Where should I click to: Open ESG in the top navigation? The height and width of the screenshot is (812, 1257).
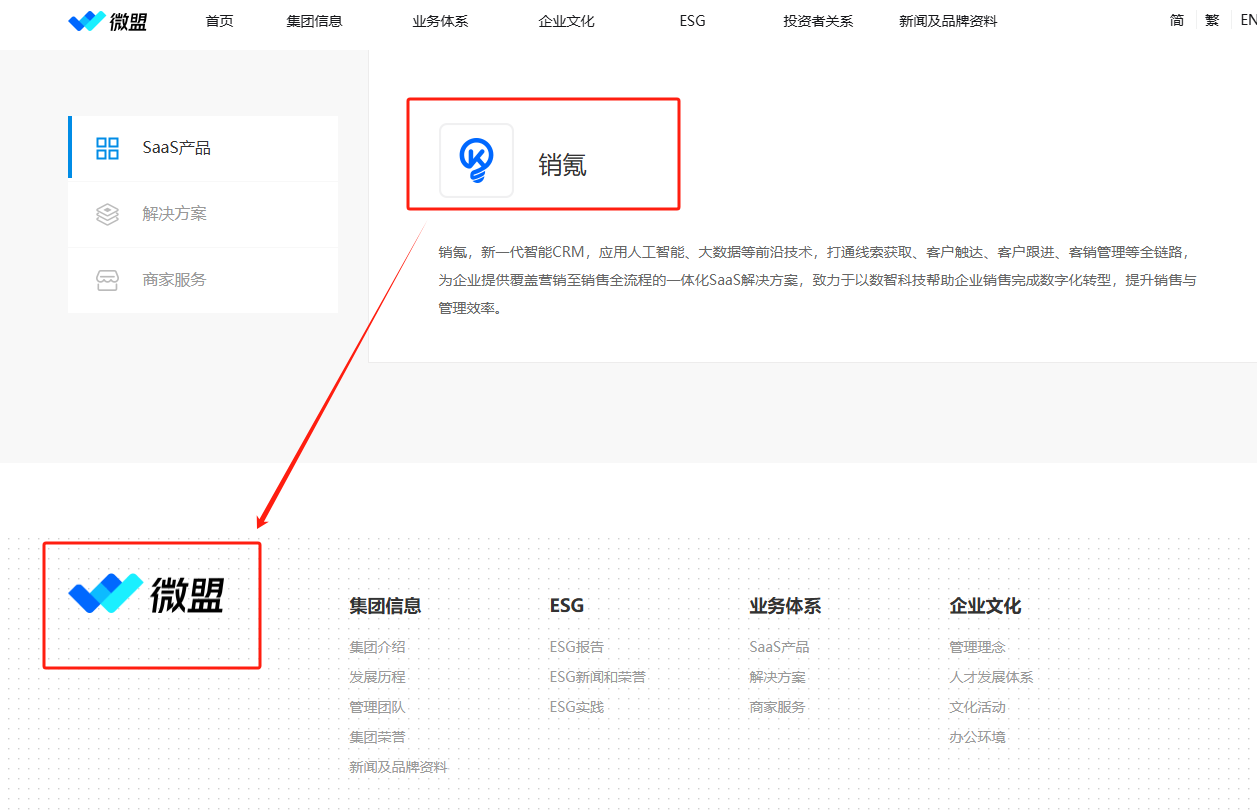692,21
